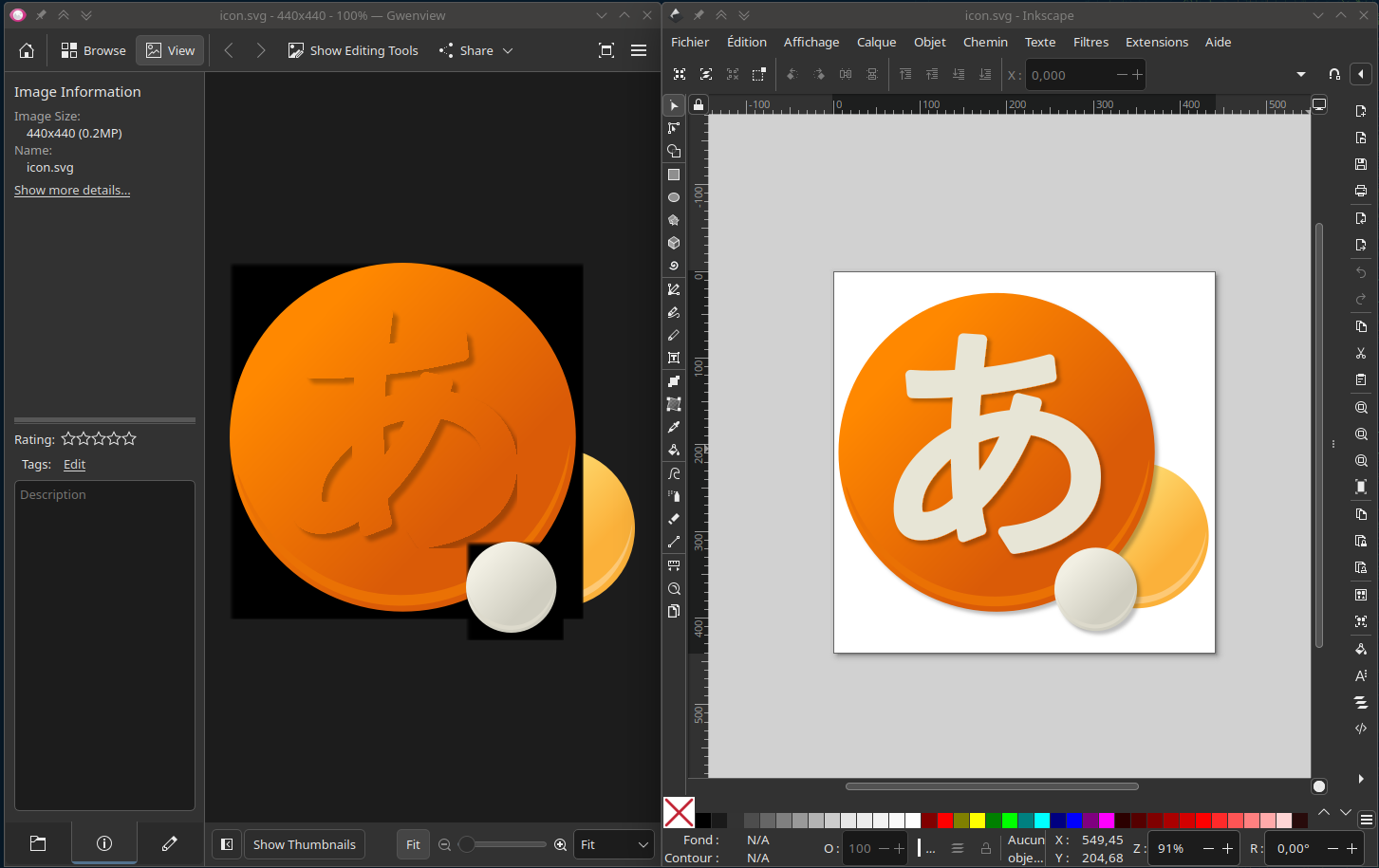Go to the next image arrow
1379x868 pixels.
[261, 50]
